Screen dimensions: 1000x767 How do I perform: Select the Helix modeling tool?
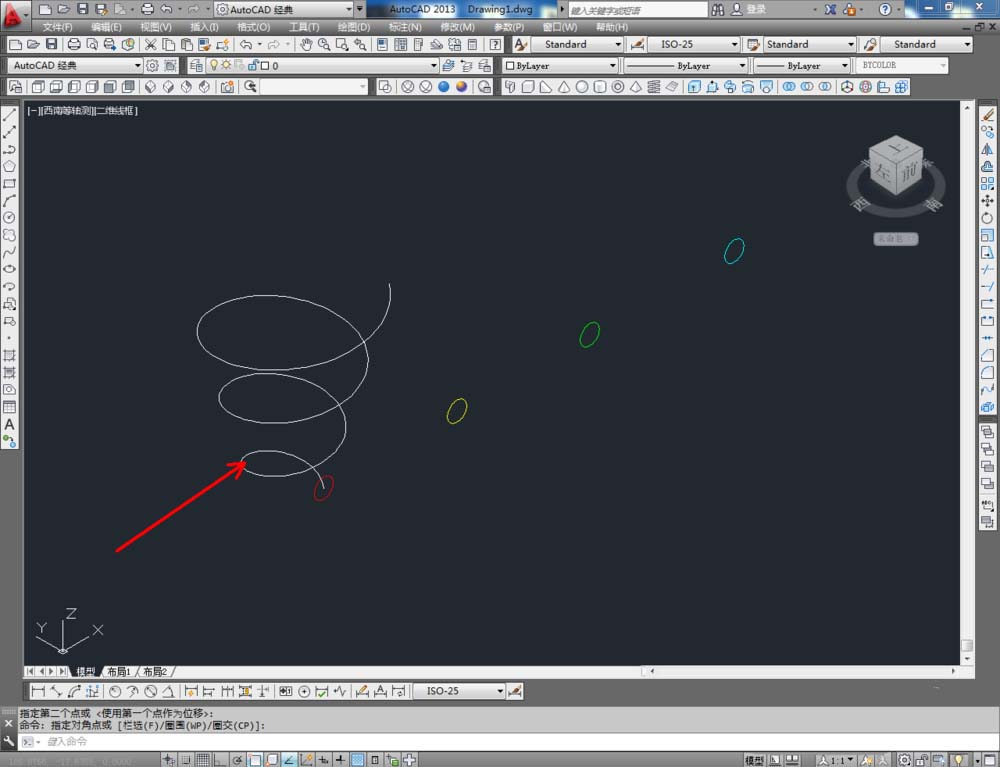pyautogui.click(x=654, y=87)
